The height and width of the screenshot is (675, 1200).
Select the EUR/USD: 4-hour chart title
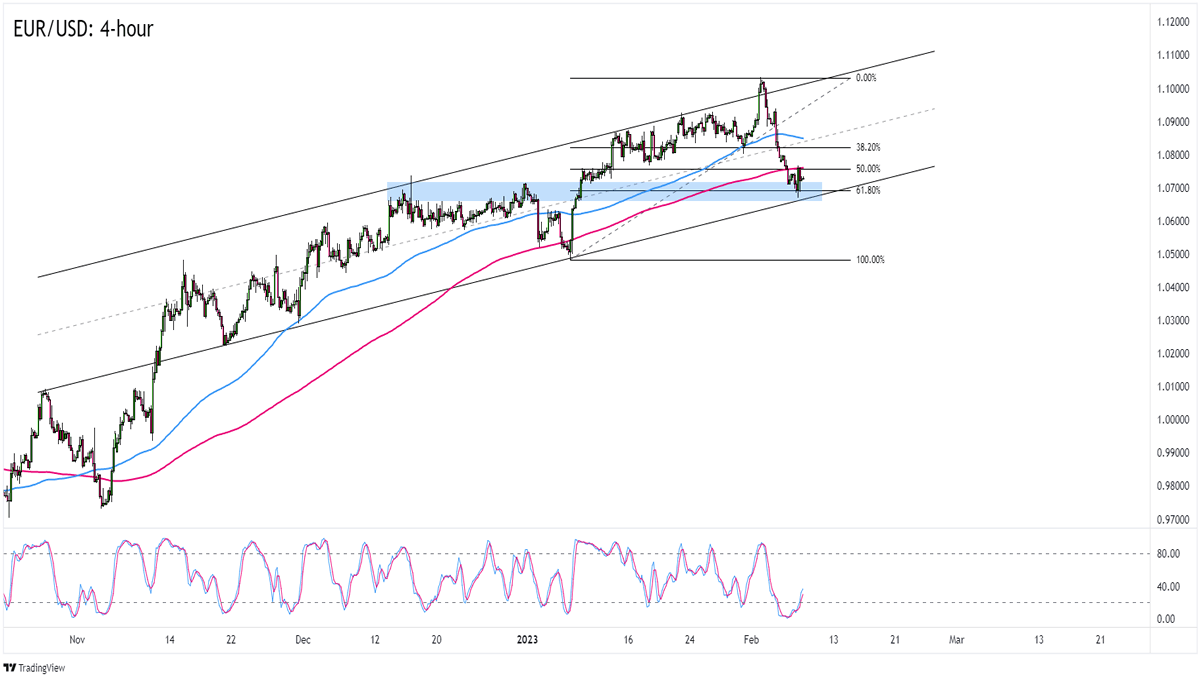[x=84, y=29]
